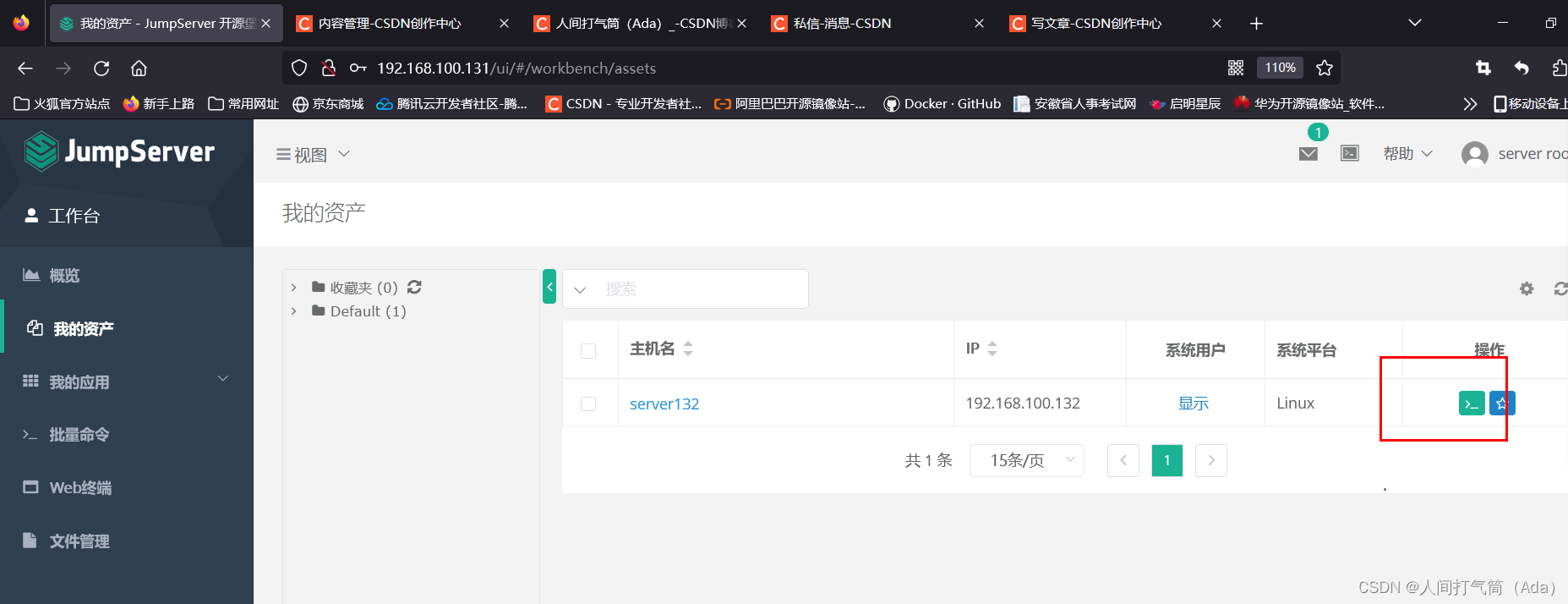The width and height of the screenshot is (1568, 604).
Task: Open the server132 hostname link
Action: click(x=664, y=404)
